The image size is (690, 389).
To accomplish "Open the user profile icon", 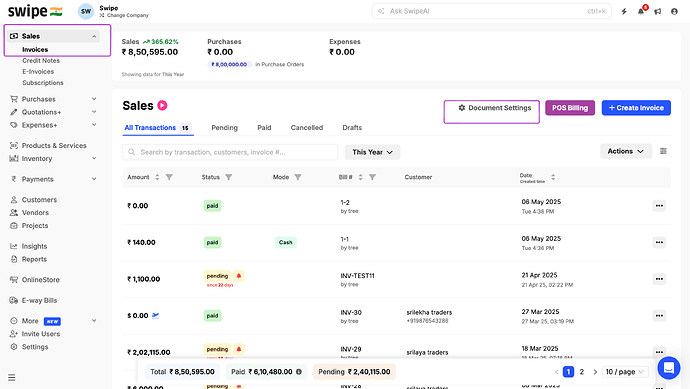I will [674, 11].
